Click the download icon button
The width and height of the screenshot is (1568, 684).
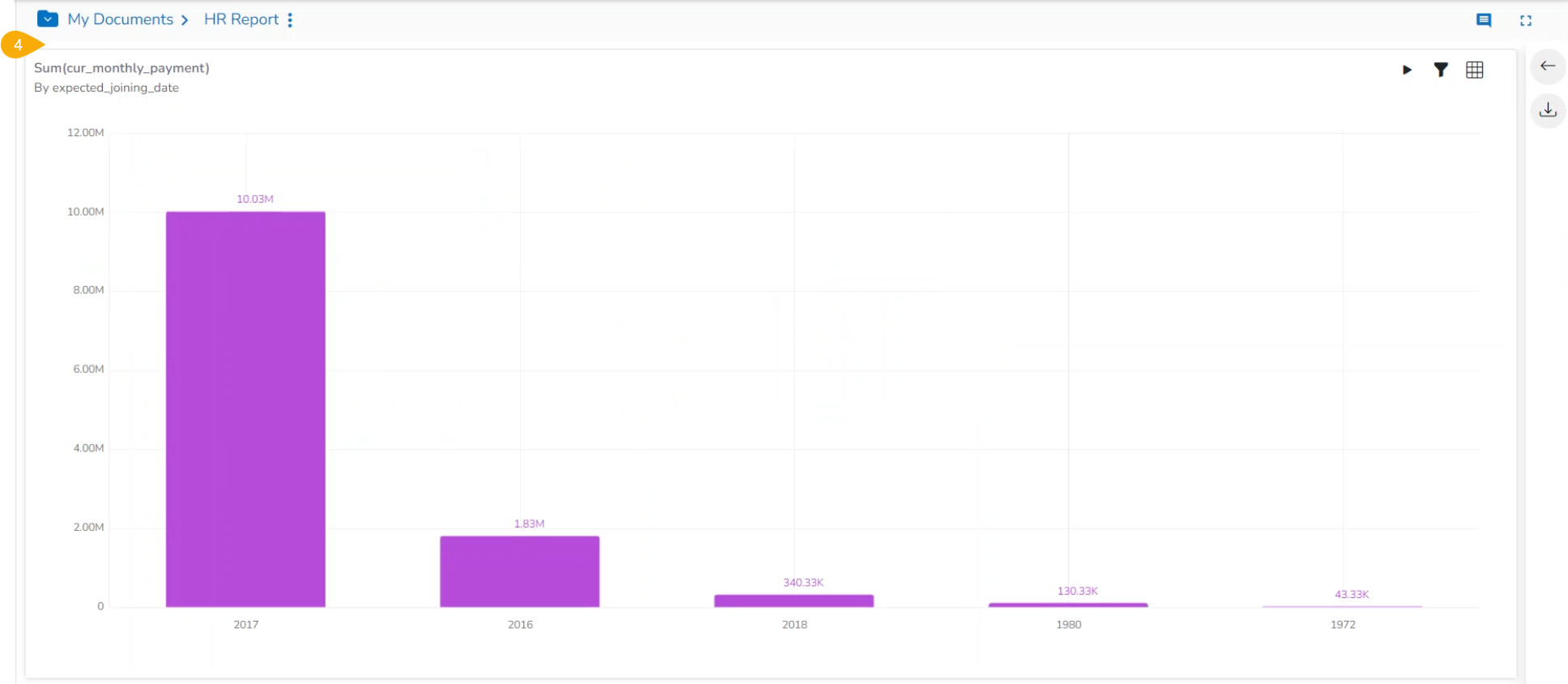click(1548, 109)
